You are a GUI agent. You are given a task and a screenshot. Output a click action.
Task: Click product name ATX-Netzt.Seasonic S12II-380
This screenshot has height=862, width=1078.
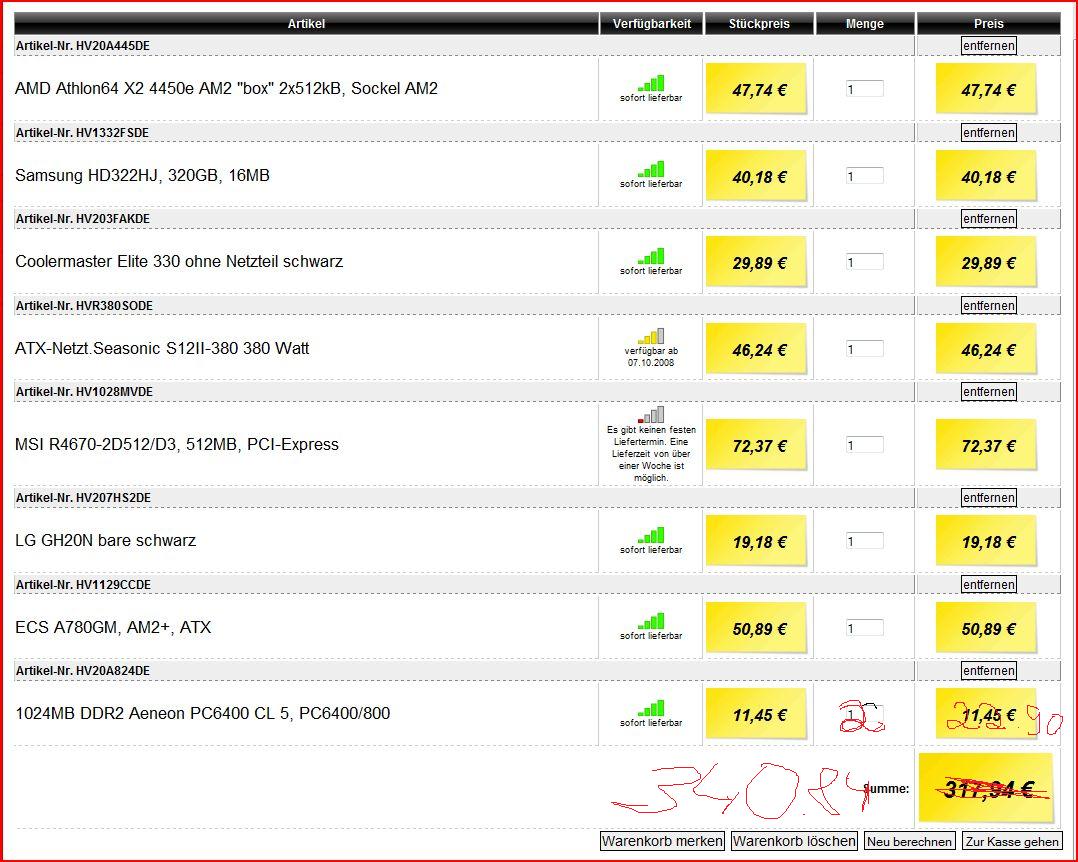pos(162,349)
